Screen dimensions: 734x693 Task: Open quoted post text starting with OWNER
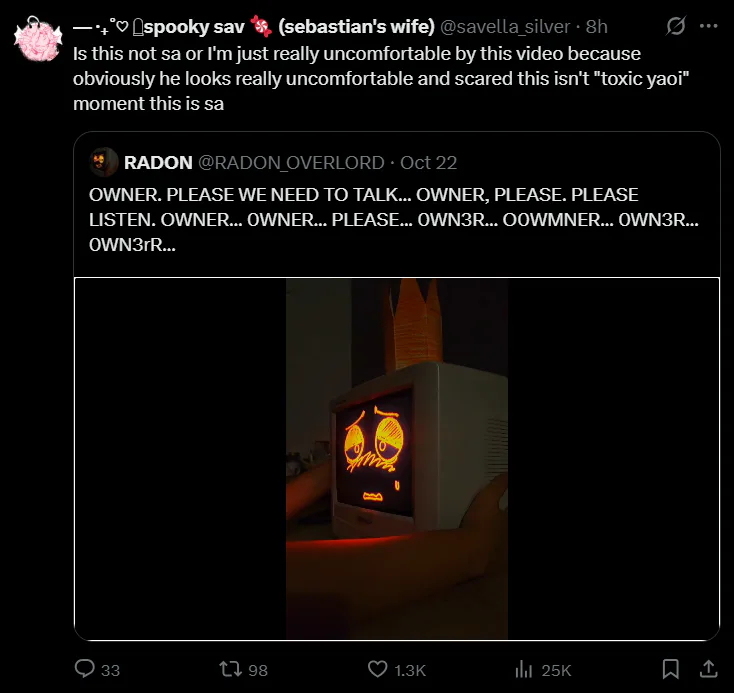click(x=380, y=219)
